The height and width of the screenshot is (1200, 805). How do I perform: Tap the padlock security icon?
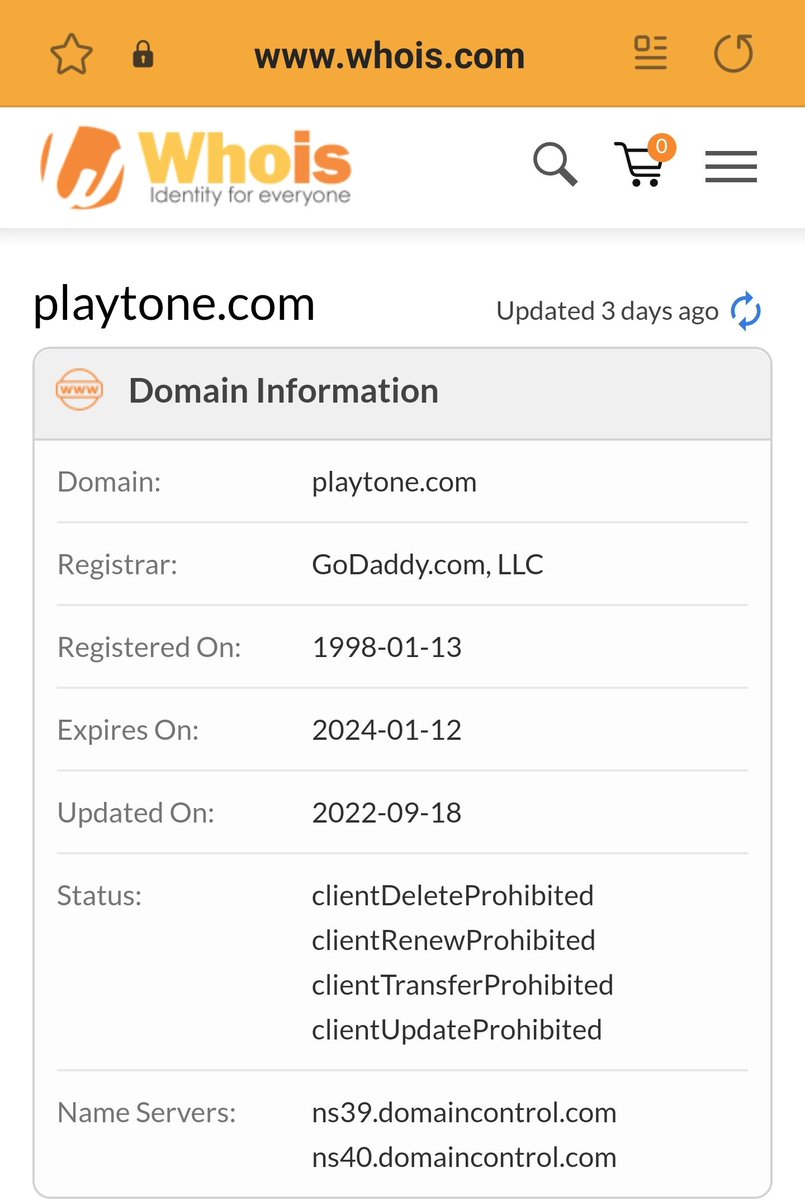143,55
